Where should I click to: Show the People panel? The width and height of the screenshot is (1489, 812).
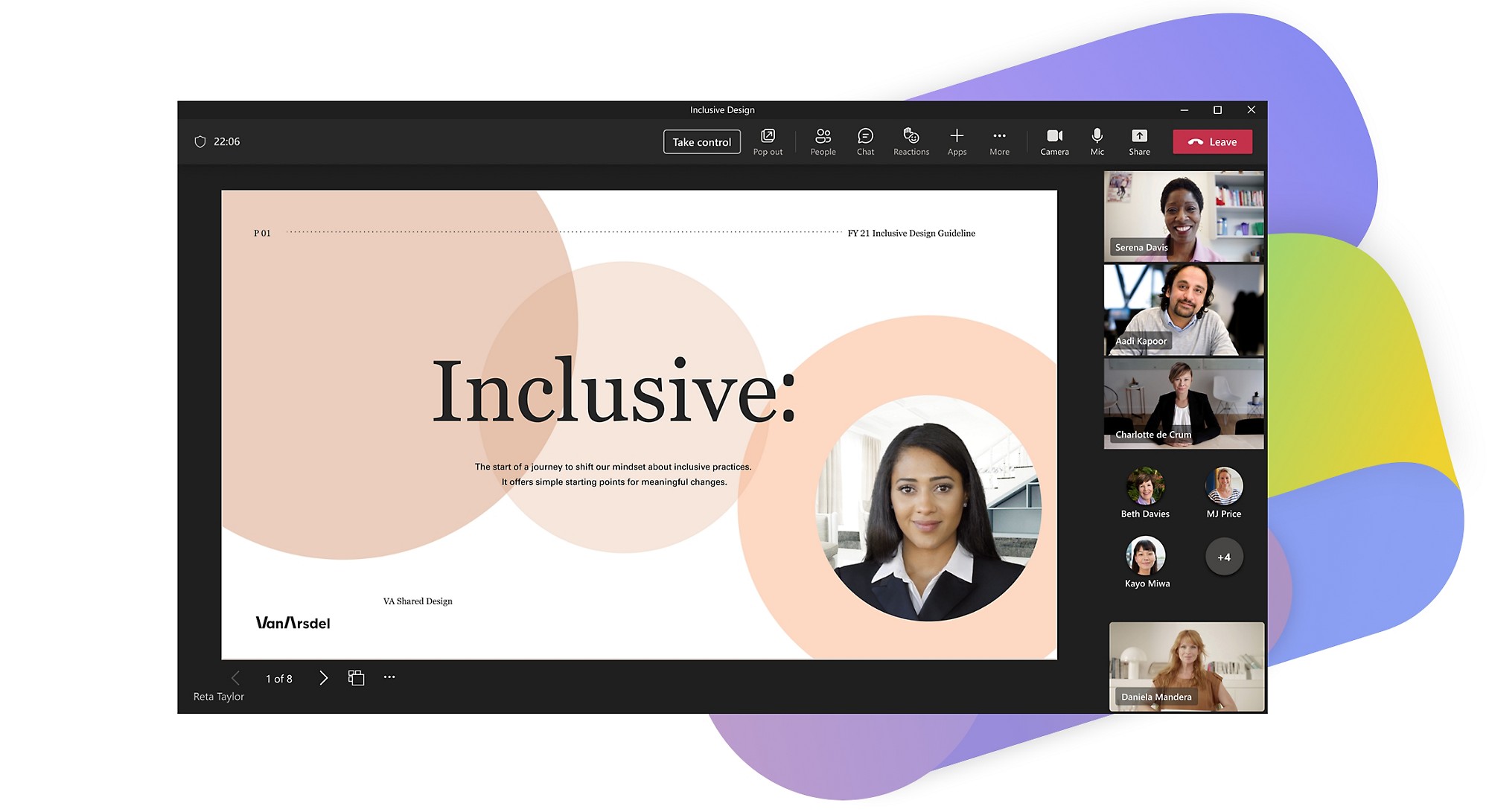click(823, 141)
